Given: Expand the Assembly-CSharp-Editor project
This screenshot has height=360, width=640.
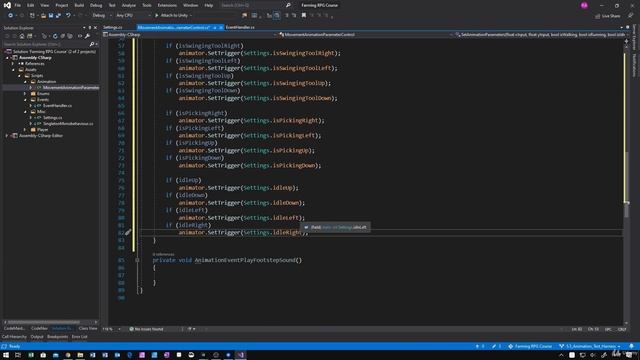Looking at the screenshot, I should click(x=7, y=136).
